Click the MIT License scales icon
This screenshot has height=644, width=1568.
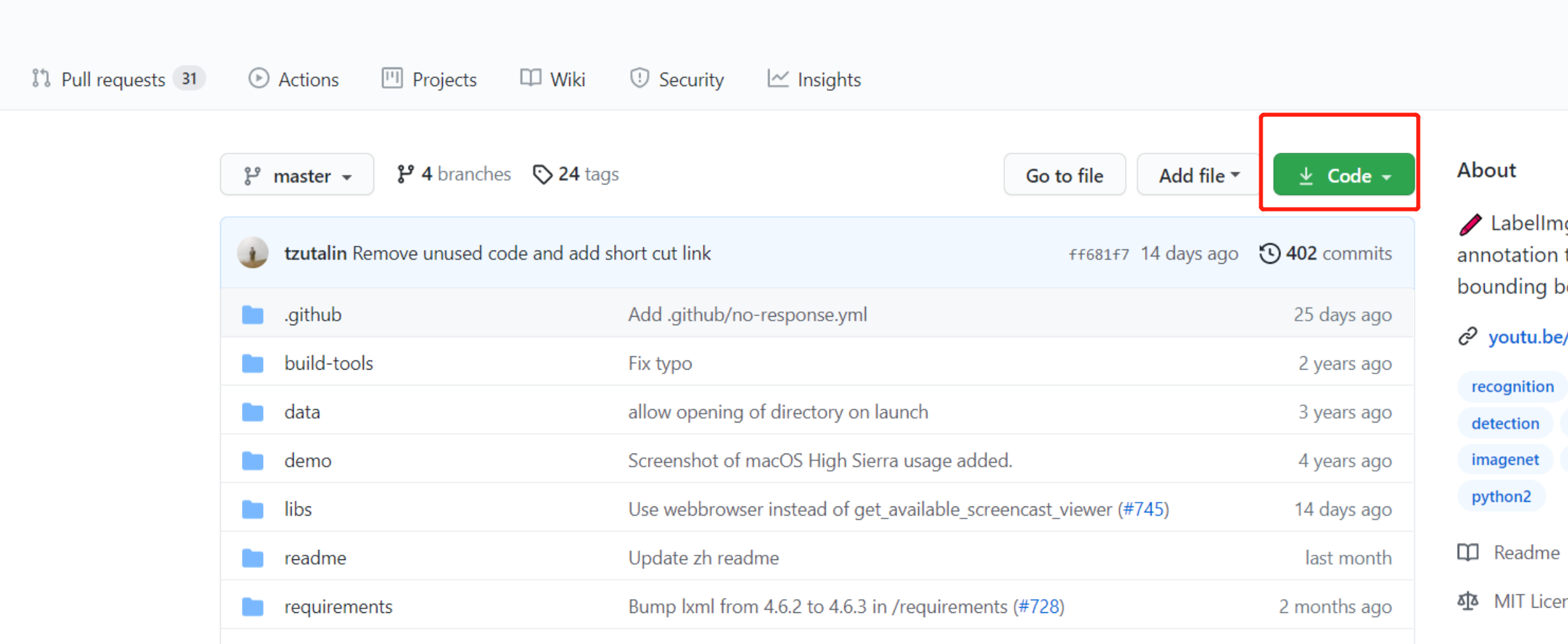tap(1468, 601)
